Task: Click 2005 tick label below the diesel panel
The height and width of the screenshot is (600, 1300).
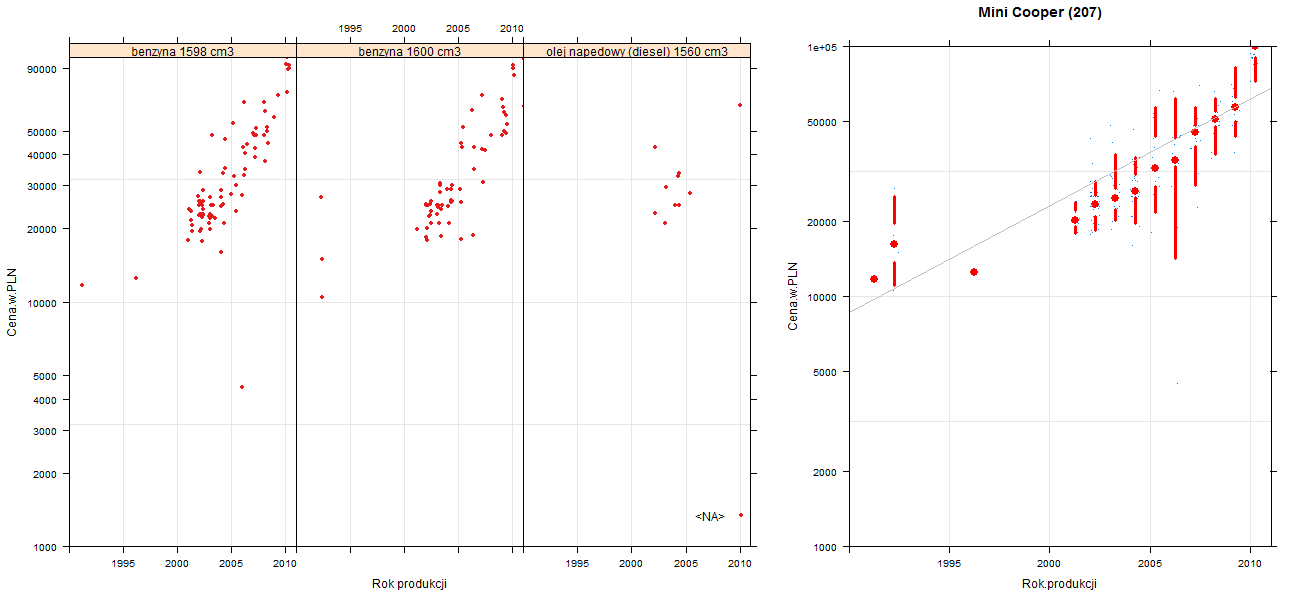Action: pyautogui.click(x=685, y=564)
